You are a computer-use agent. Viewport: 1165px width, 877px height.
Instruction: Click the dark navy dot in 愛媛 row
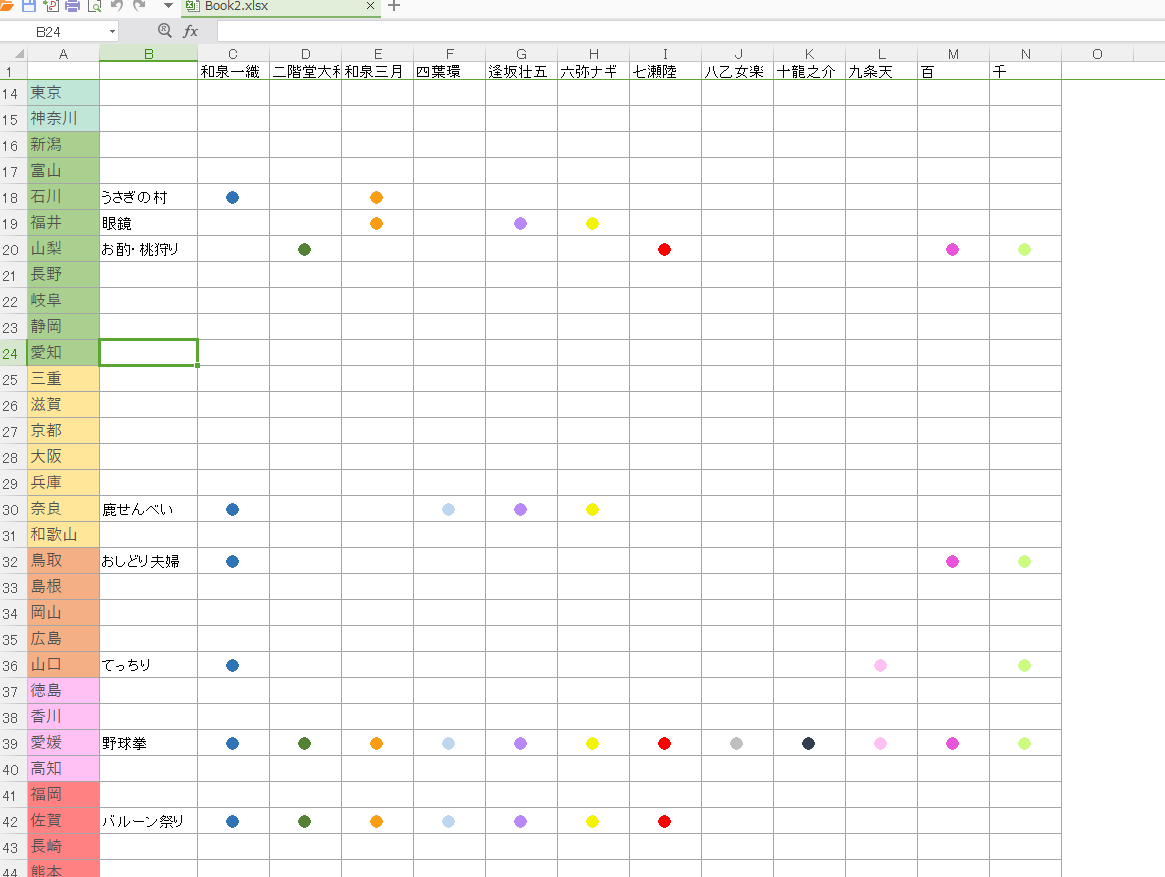click(808, 743)
